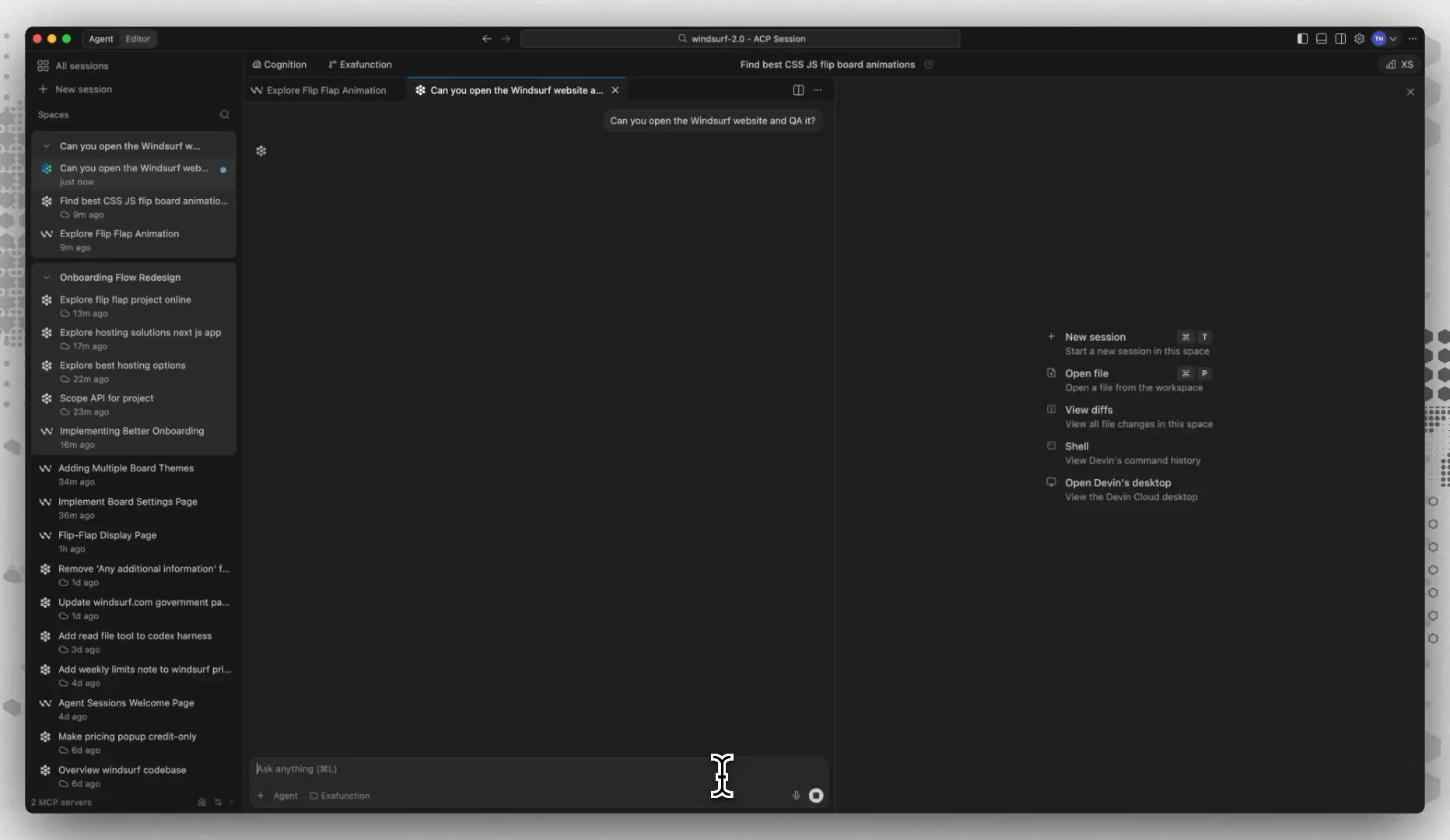Open settings via the gear icon
The height and width of the screenshot is (840, 1450).
pyautogui.click(x=1359, y=39)
